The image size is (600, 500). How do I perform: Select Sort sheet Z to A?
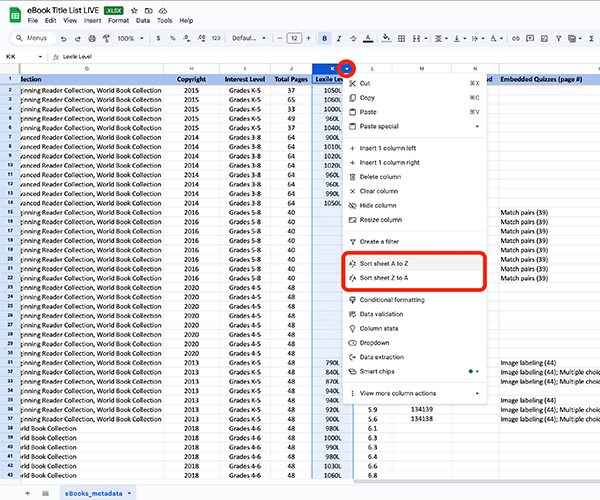point(414,278)
